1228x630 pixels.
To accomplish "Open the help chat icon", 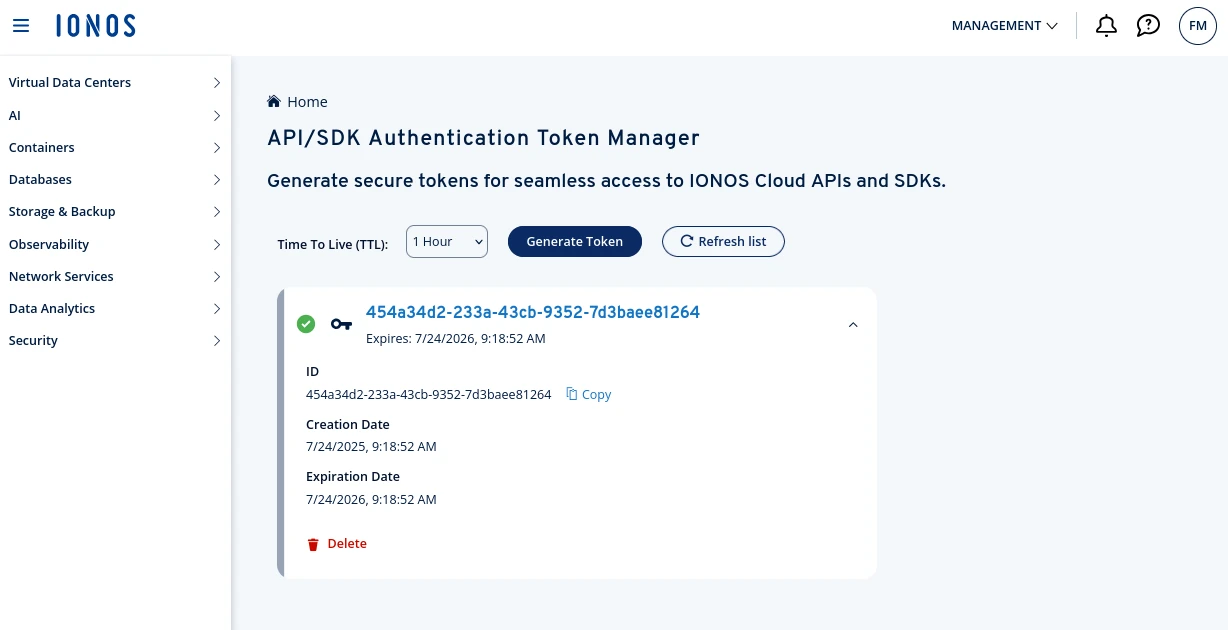I will pos(1148,26).
